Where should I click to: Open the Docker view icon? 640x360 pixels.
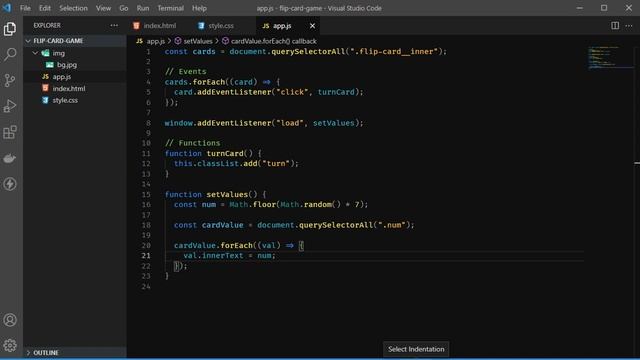pyautogui.click(x=10, y=158)
